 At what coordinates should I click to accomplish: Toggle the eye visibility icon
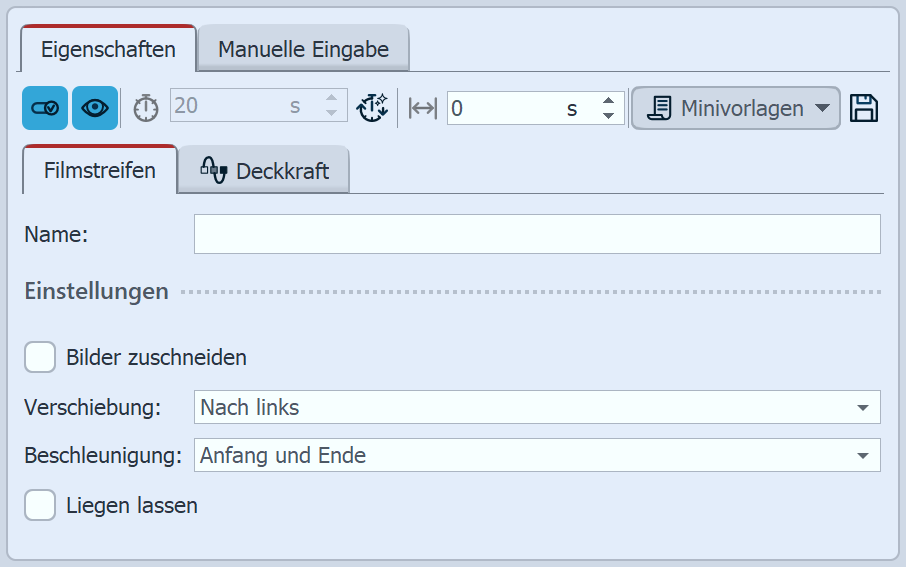click(95, 109)
